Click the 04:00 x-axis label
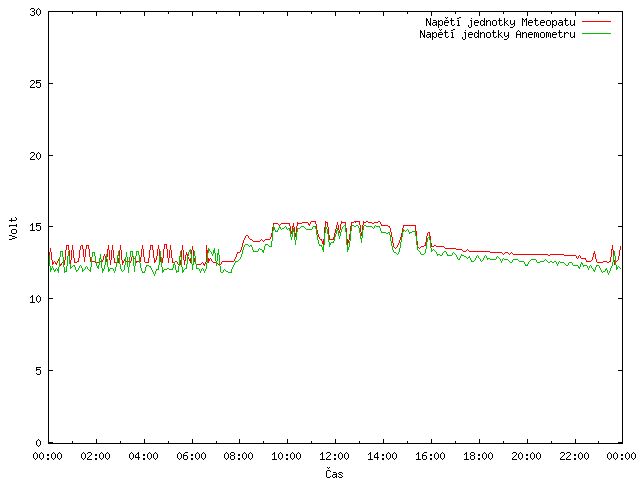 [x=143, y=456]
